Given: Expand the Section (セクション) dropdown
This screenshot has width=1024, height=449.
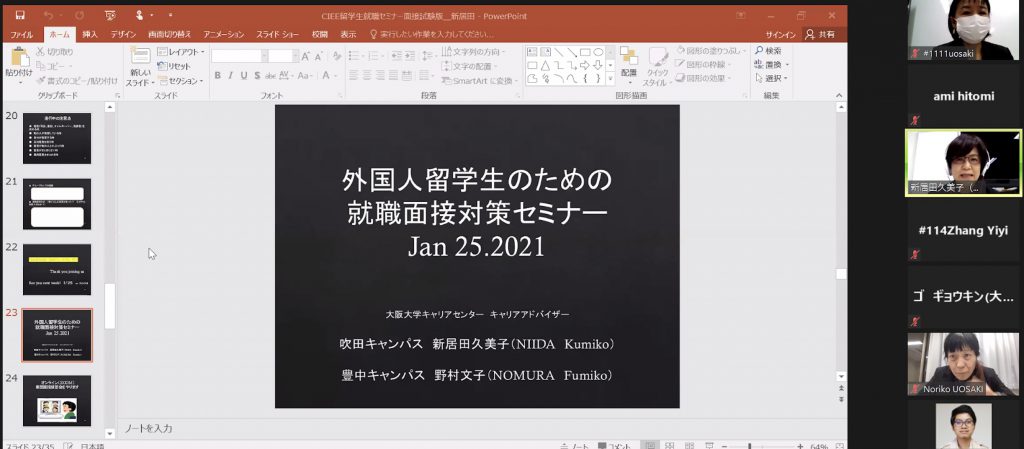Looking at the screenshot, I should click(182, 81).
